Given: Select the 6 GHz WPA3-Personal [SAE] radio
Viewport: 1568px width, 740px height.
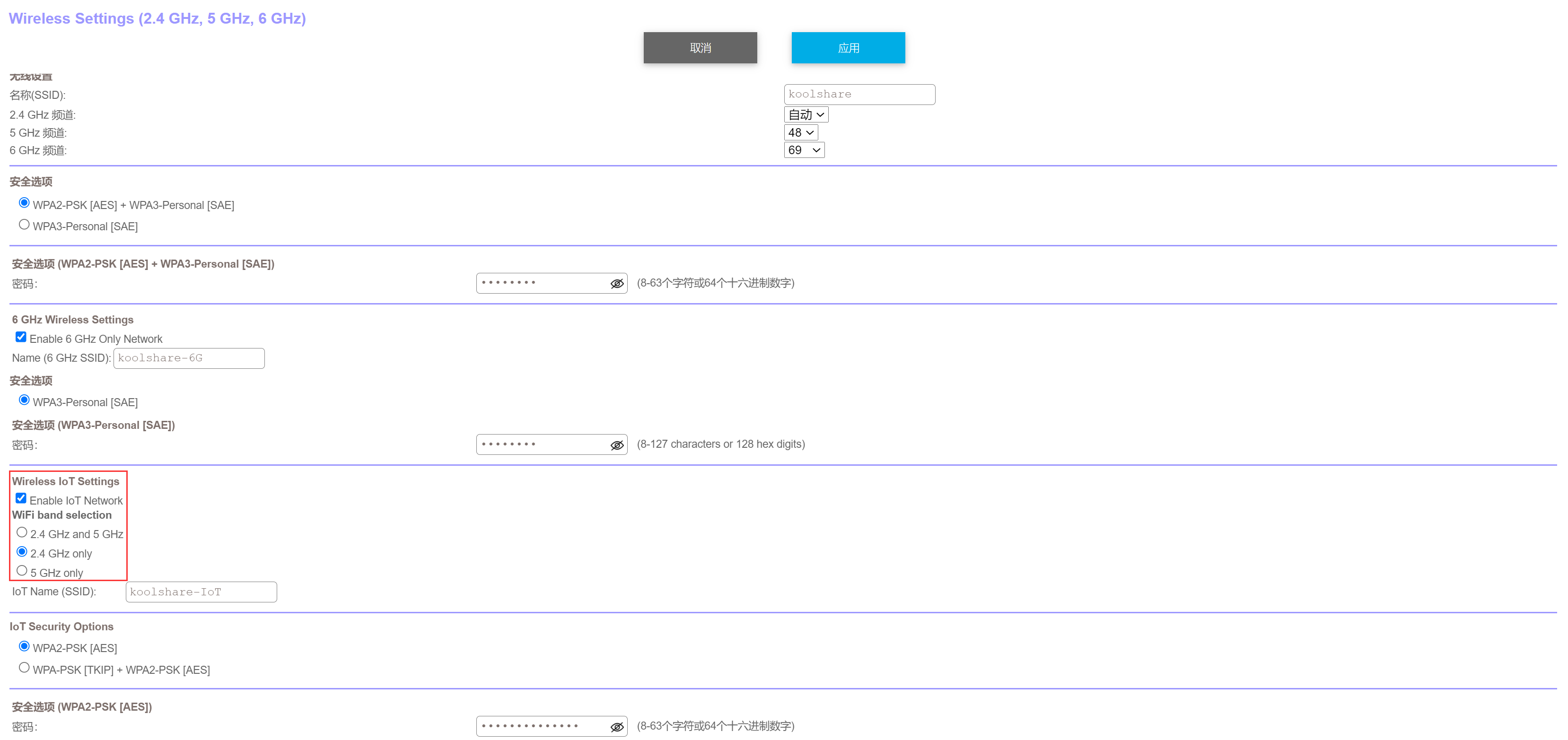Looking at the screenshot, I should (24, 400).
